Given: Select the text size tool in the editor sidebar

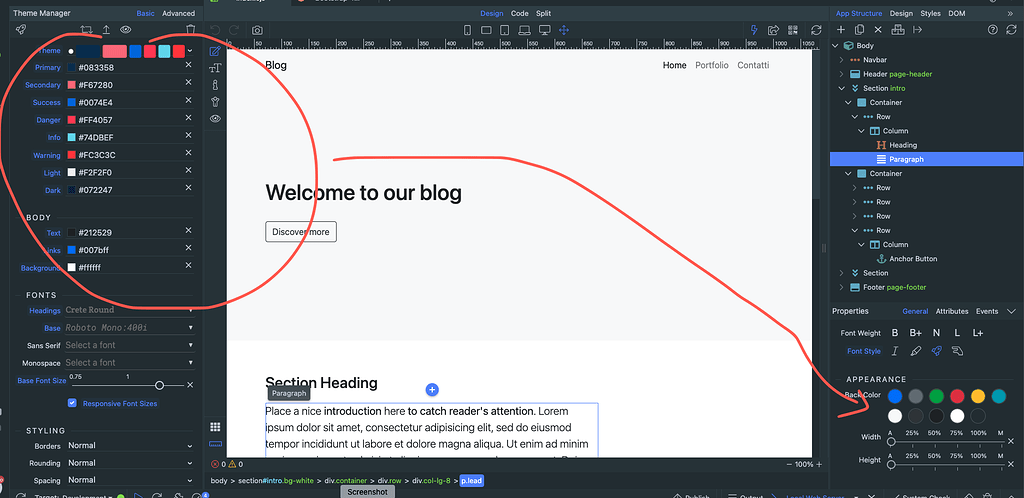Looking at the screenshot, I should click(x=215, y=68).
